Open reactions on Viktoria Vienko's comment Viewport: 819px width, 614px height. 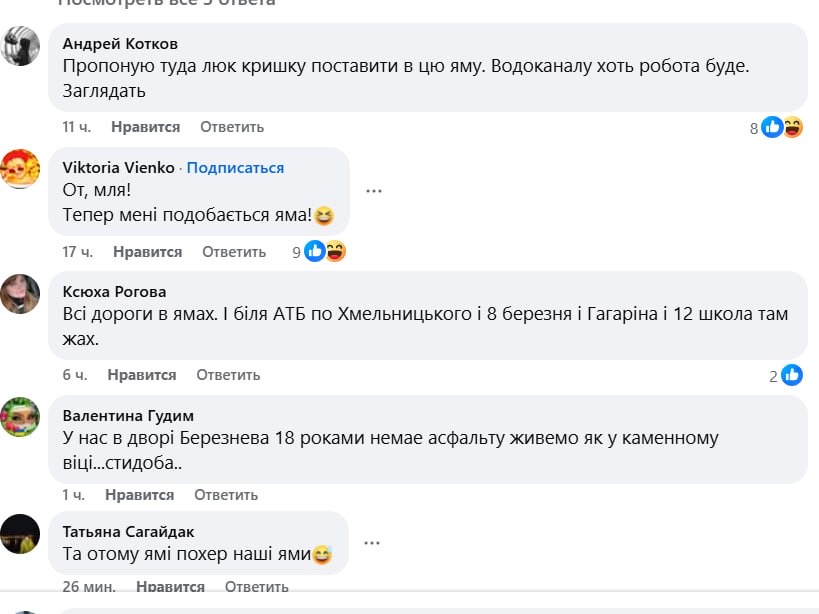coord(325,252)
